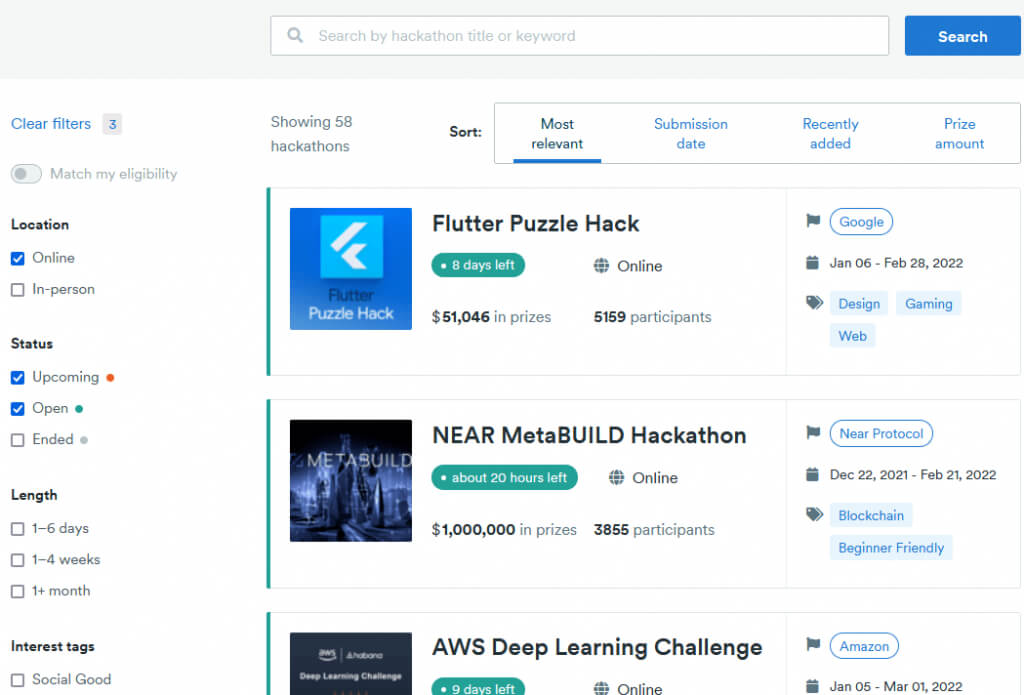Screen dimensions: 1024x695
Task: Focus the hackathon title or keyword search field
Action: click(579, 36)
